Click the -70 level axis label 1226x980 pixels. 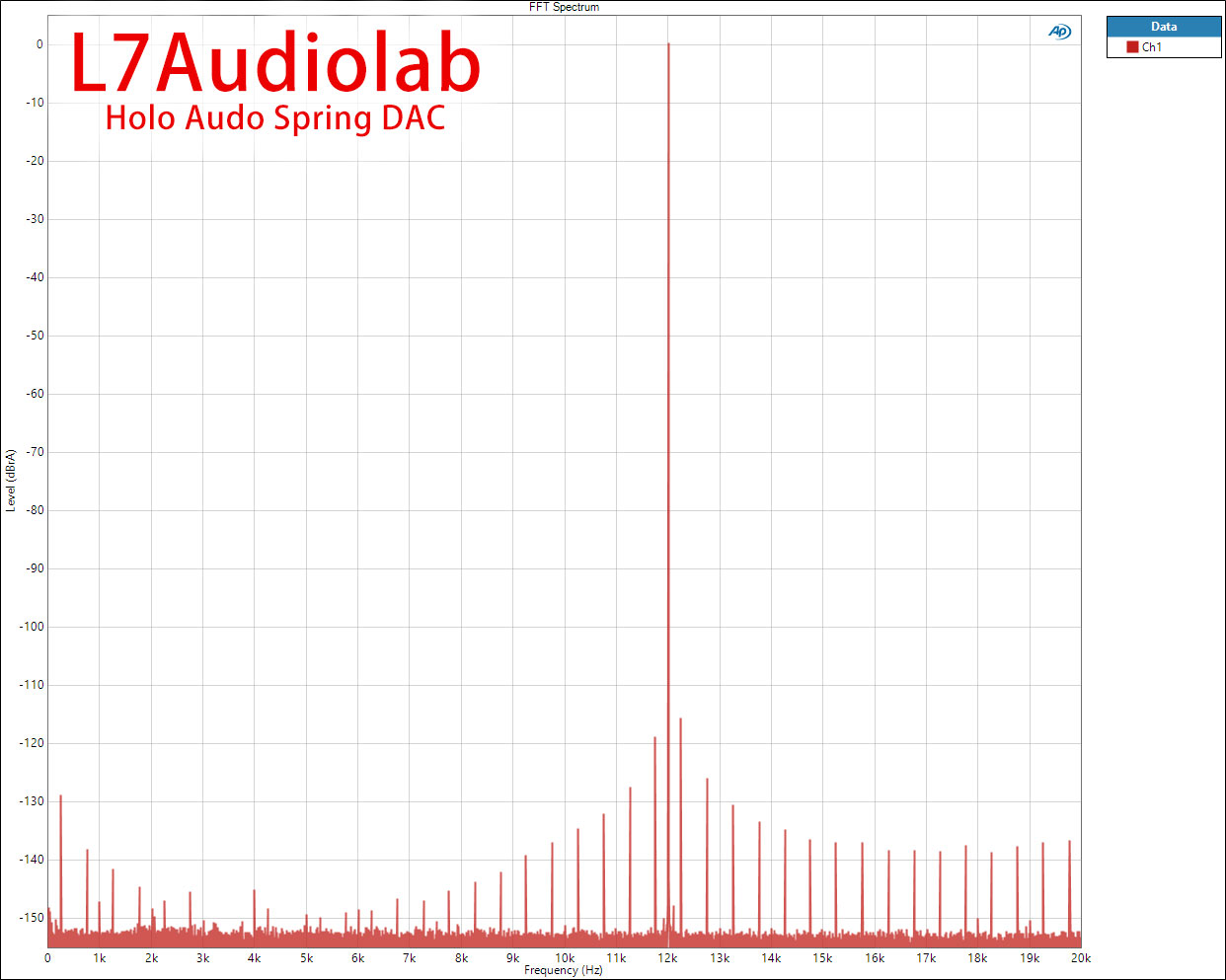point(35,452)
